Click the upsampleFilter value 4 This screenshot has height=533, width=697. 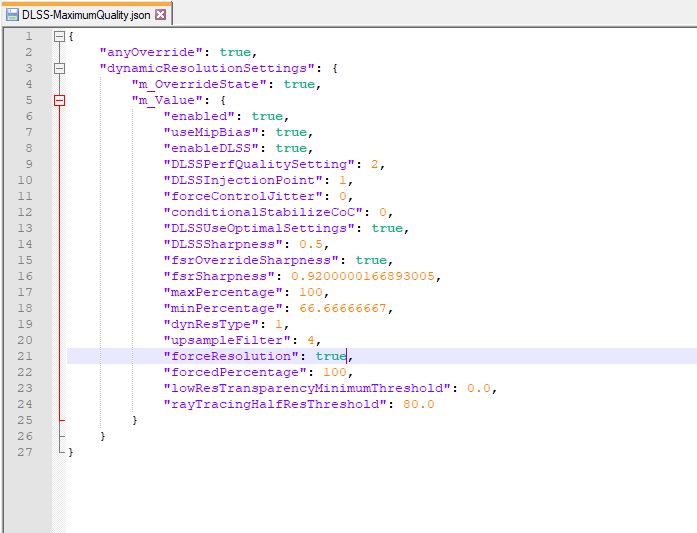point(311,340)
